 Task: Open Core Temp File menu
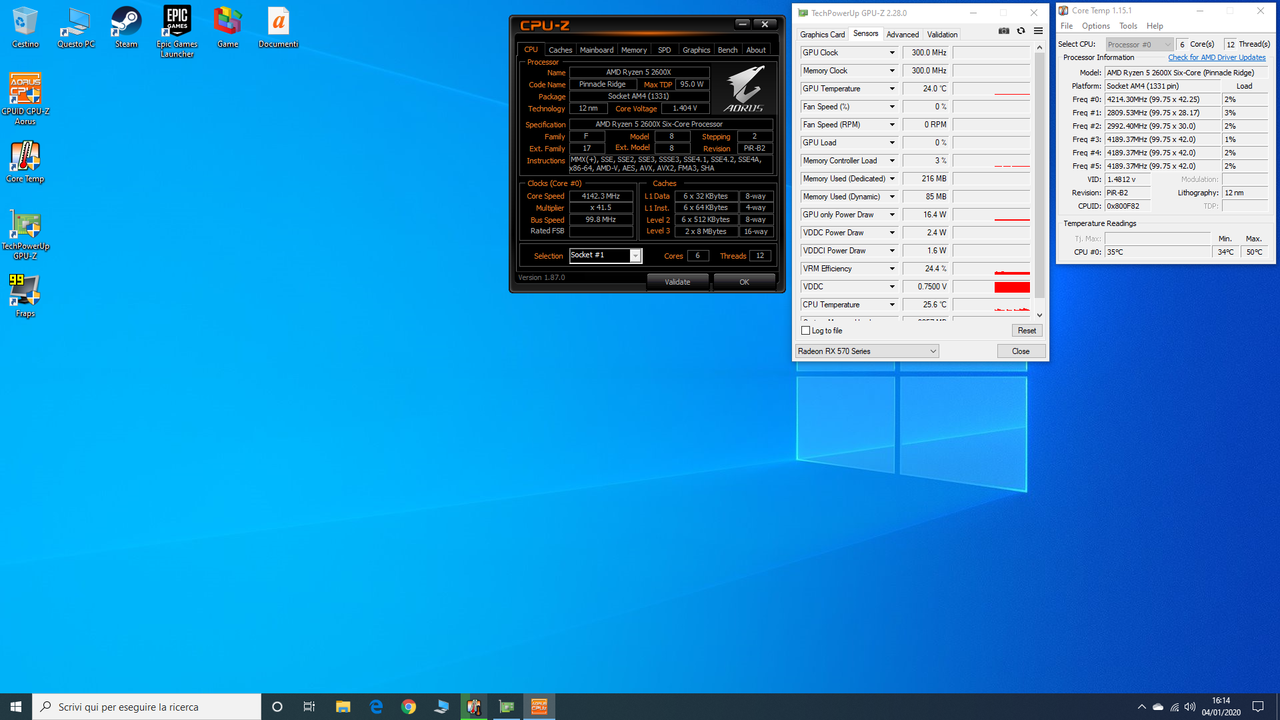(x=1067, y=26)
